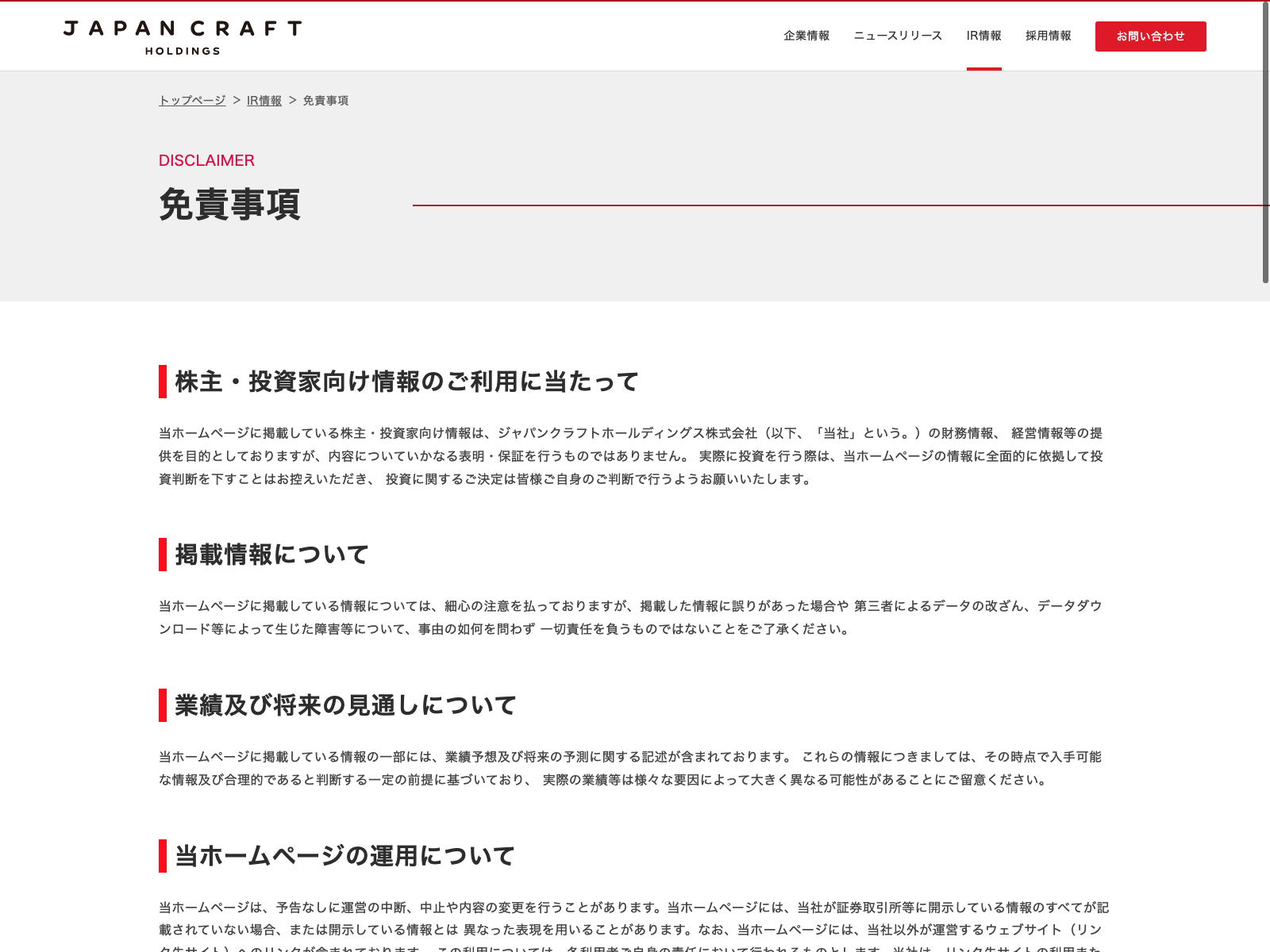Open the 採用情報 navigation link
The width and height of the screenshot is (1270, 952).
(x=1048, y=36)
